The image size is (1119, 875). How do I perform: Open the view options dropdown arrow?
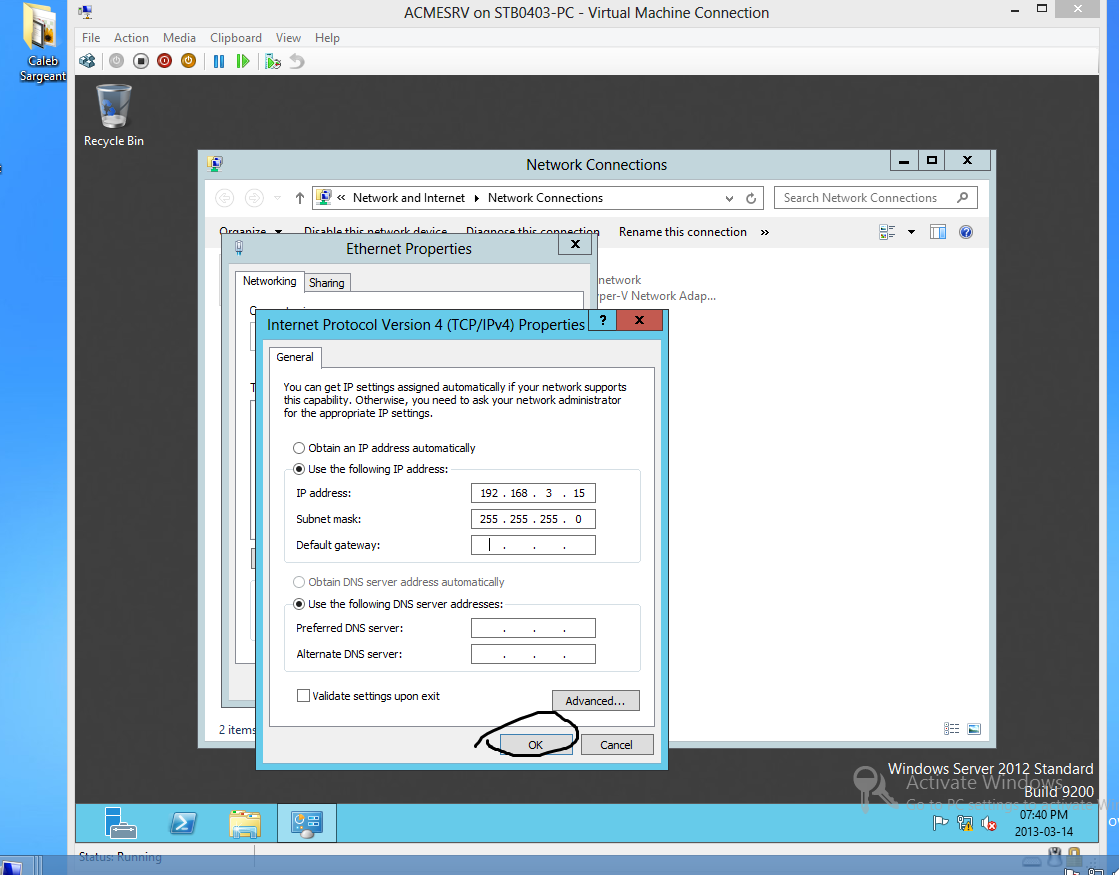911,232
